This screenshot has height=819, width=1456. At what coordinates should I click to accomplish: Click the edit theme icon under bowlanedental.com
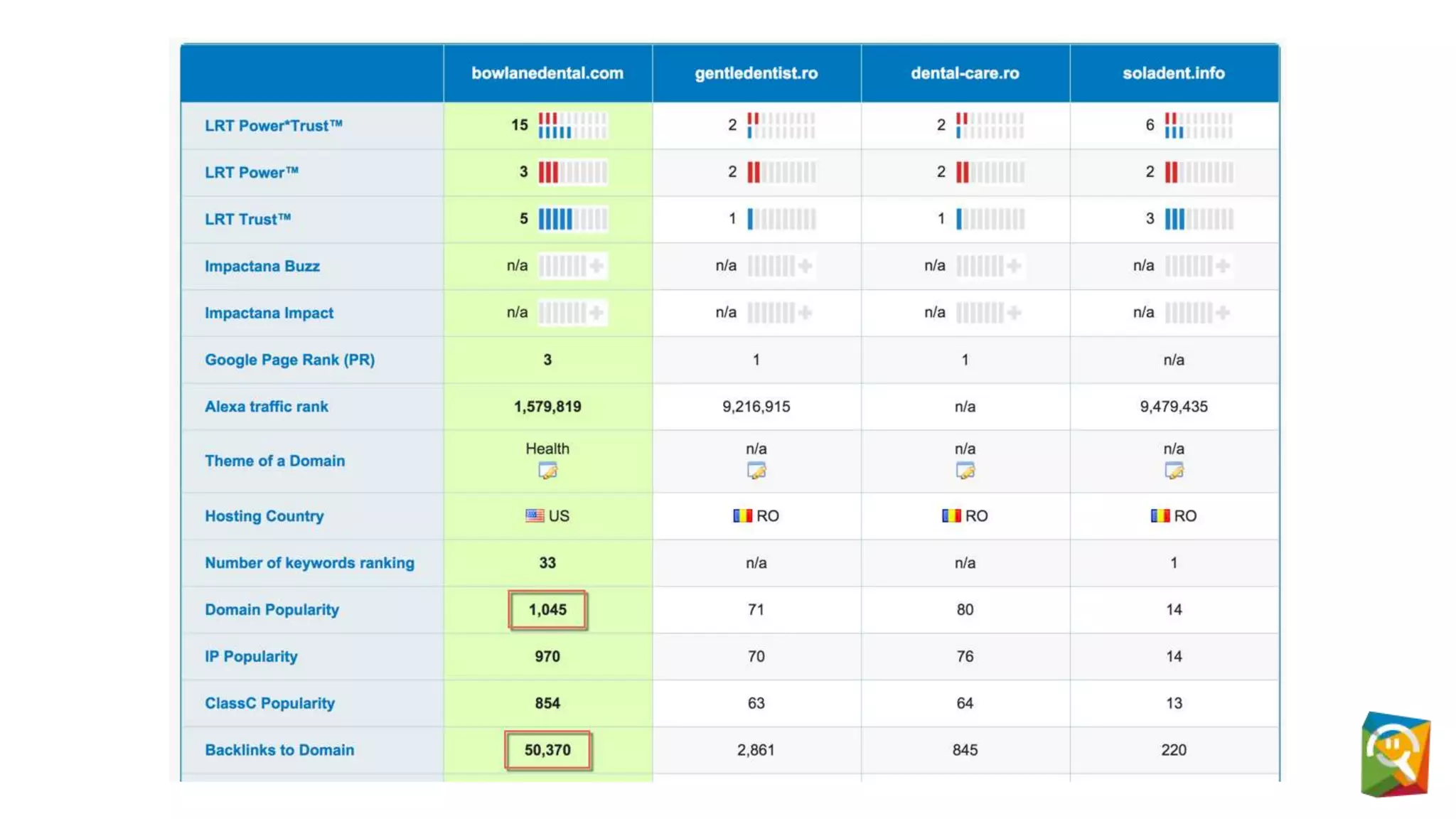click(x=547, y=471)
